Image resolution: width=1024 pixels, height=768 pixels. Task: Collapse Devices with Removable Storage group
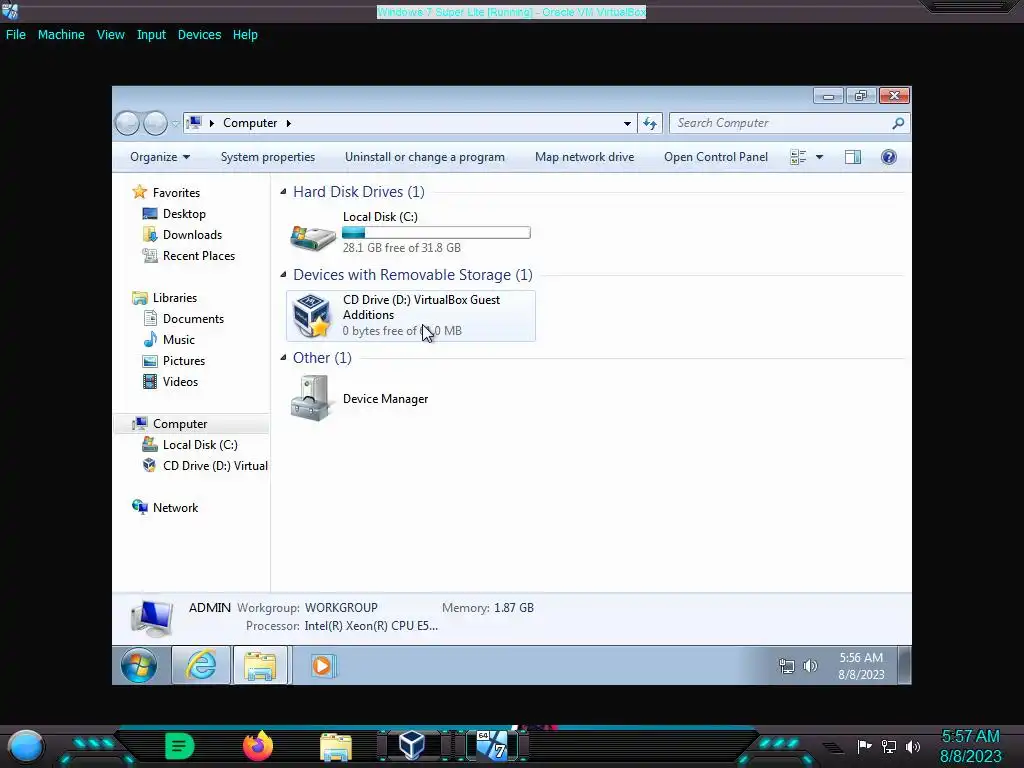coord(283,274)
